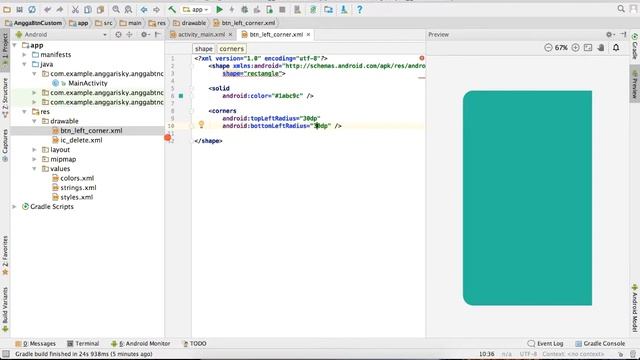Screen dimensions: 640x360
Task: Close the activity_main.xml tab
Action: 230,35
